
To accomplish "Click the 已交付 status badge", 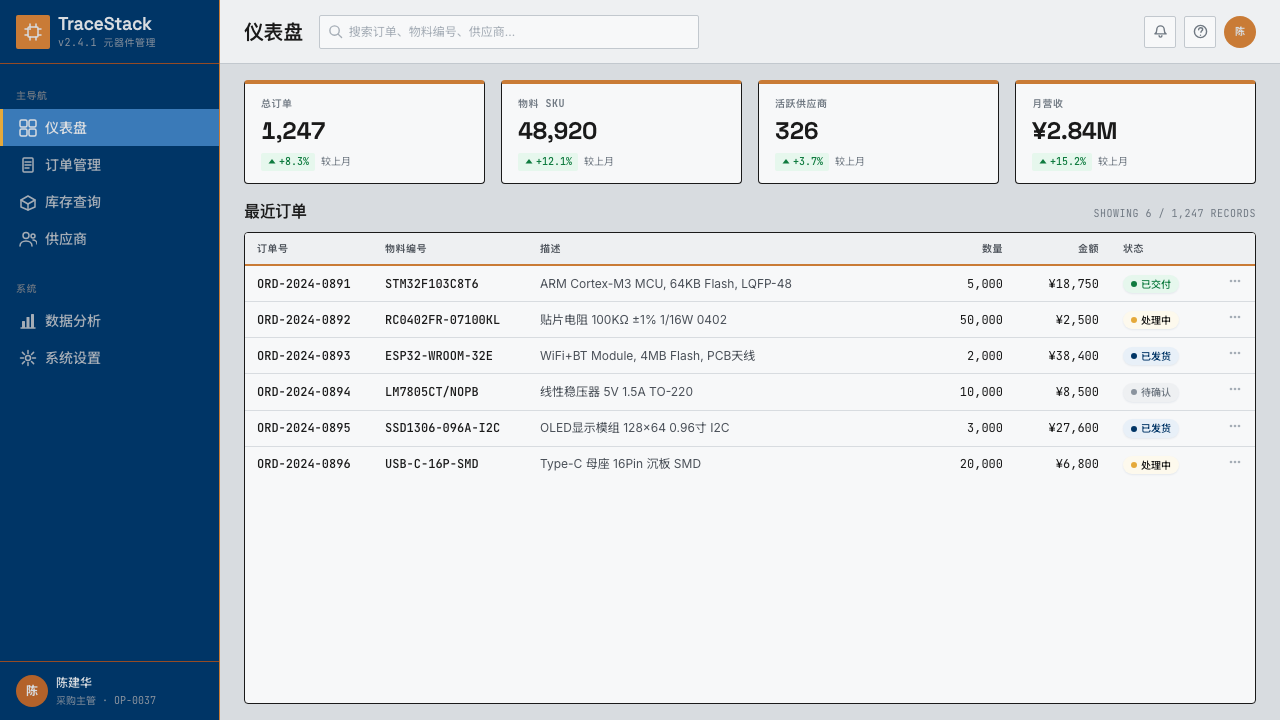I will (1151, 284).
